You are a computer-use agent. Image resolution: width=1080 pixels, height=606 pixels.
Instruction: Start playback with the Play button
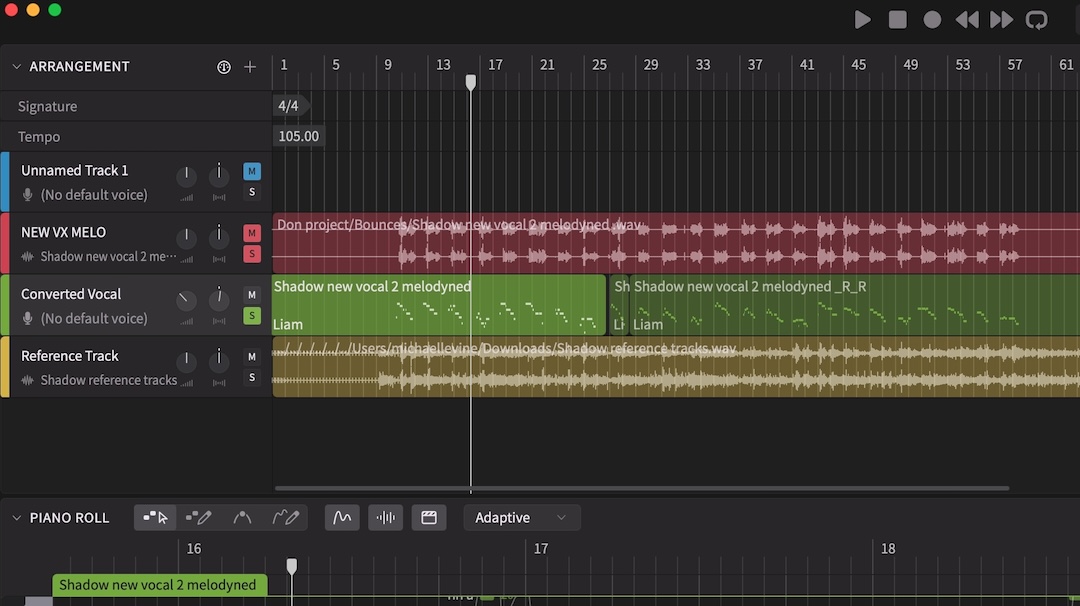click(862, 20)
